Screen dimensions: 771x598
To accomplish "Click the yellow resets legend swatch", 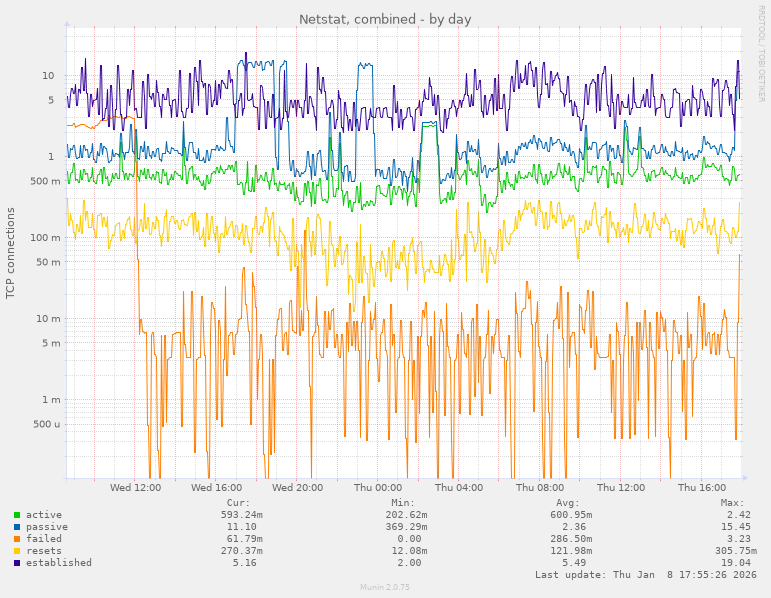I will [17, 551].
